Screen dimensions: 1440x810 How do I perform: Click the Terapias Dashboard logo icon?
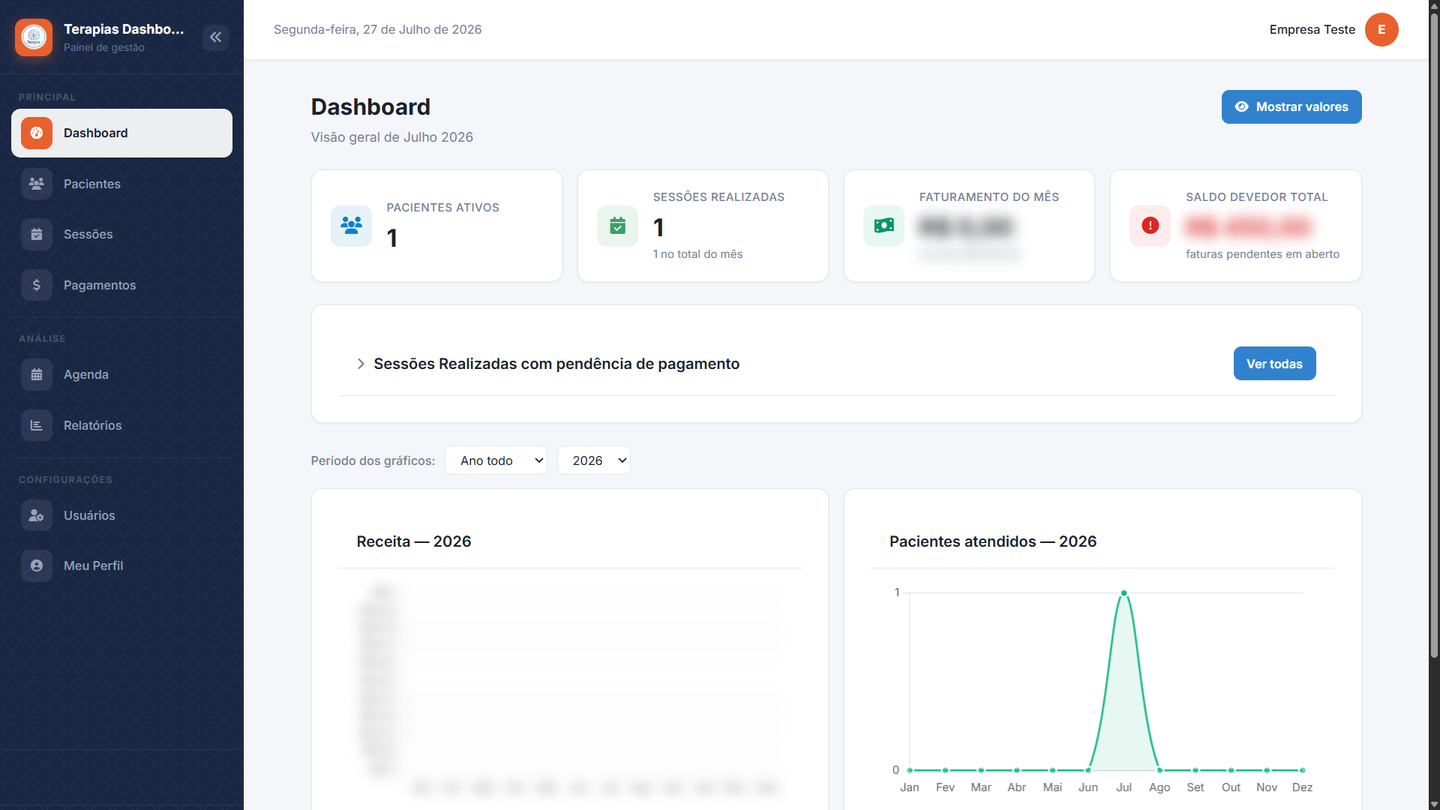(33, 38)
